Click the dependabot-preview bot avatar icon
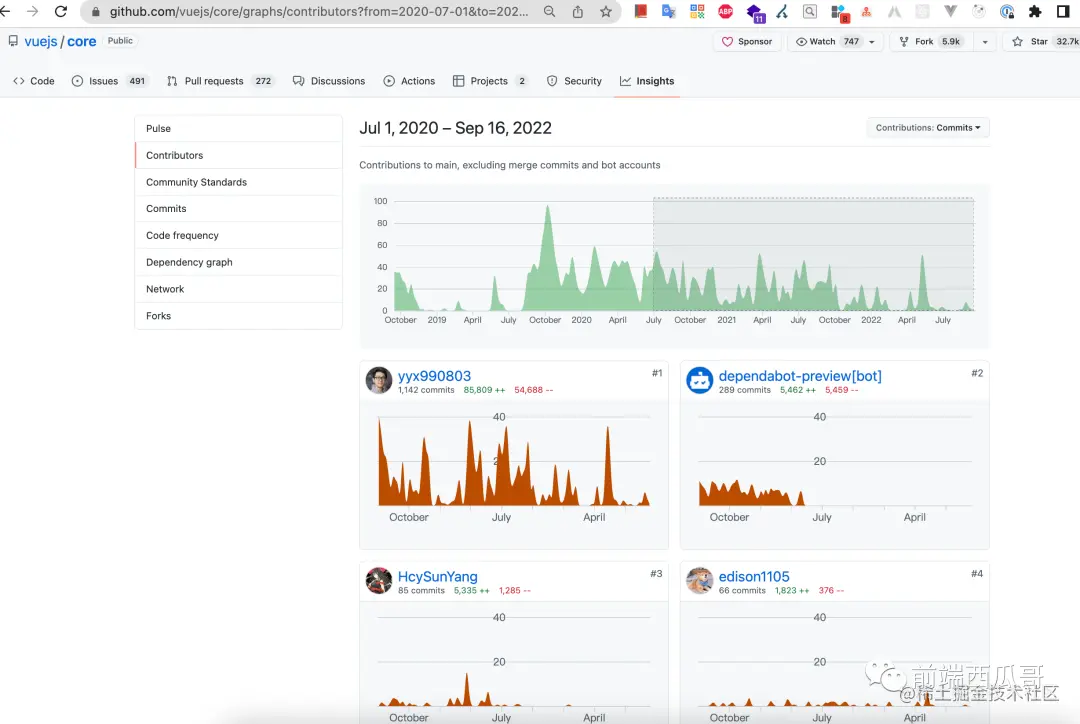Image resolution: width=1080 pixels, height=724 pixels. click(699, 380)
